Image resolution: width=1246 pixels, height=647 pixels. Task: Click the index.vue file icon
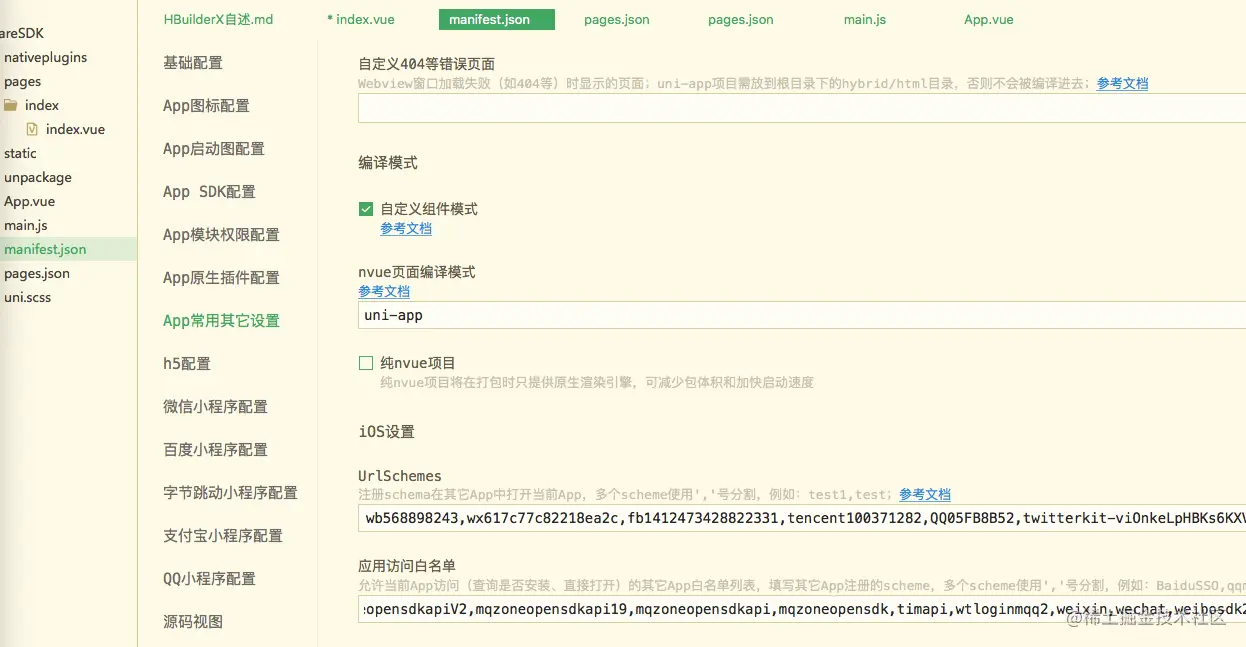[x=32, y=129]
